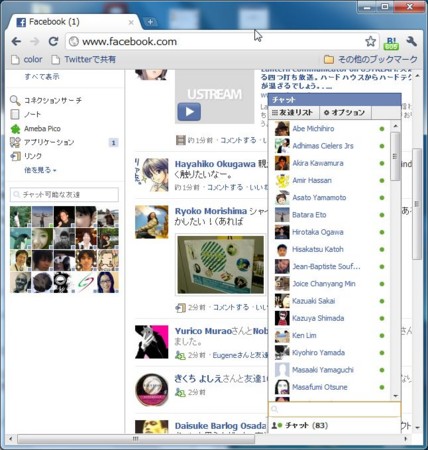
Task: Chat with Akira Kawamura
Action: coord(330,163)
